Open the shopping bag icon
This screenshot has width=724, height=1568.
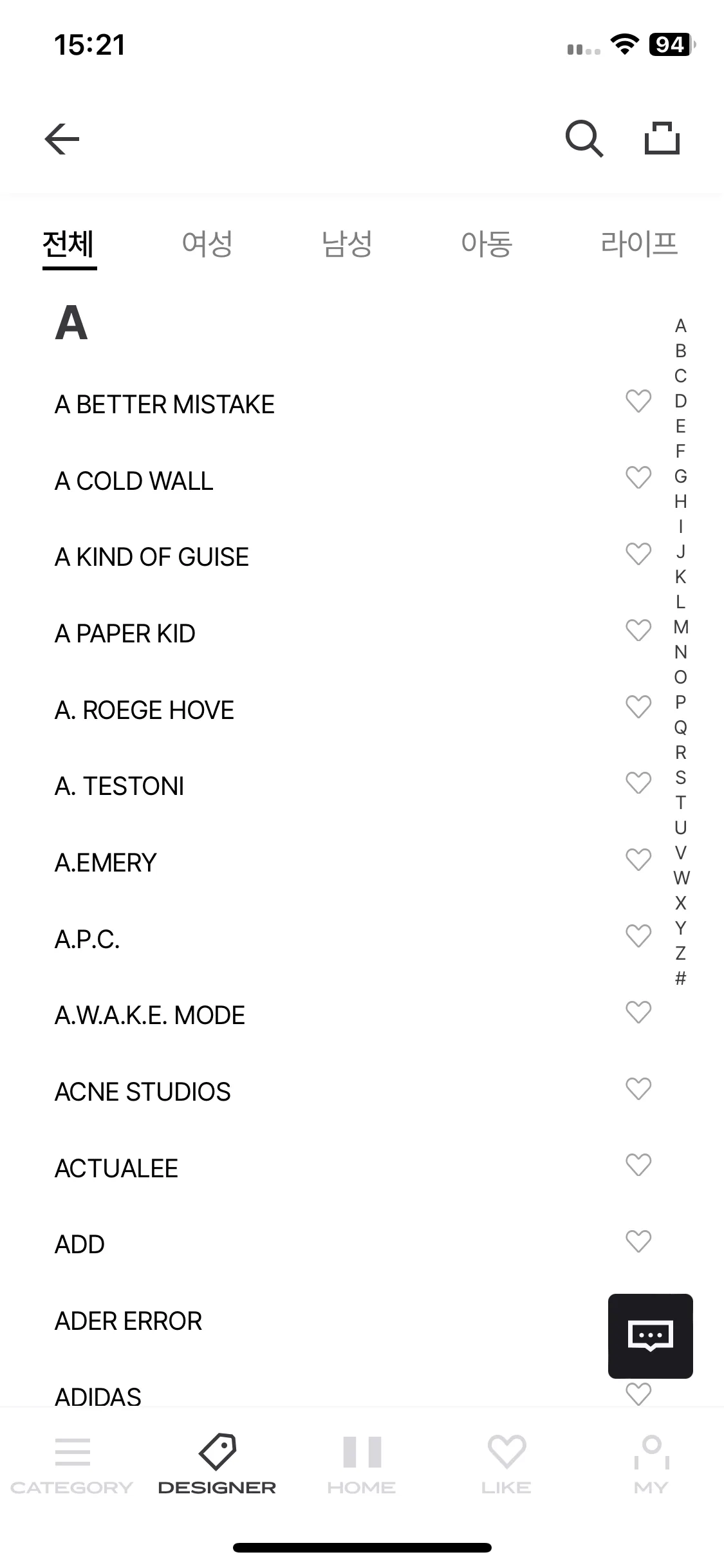click(x=662, y=138)
